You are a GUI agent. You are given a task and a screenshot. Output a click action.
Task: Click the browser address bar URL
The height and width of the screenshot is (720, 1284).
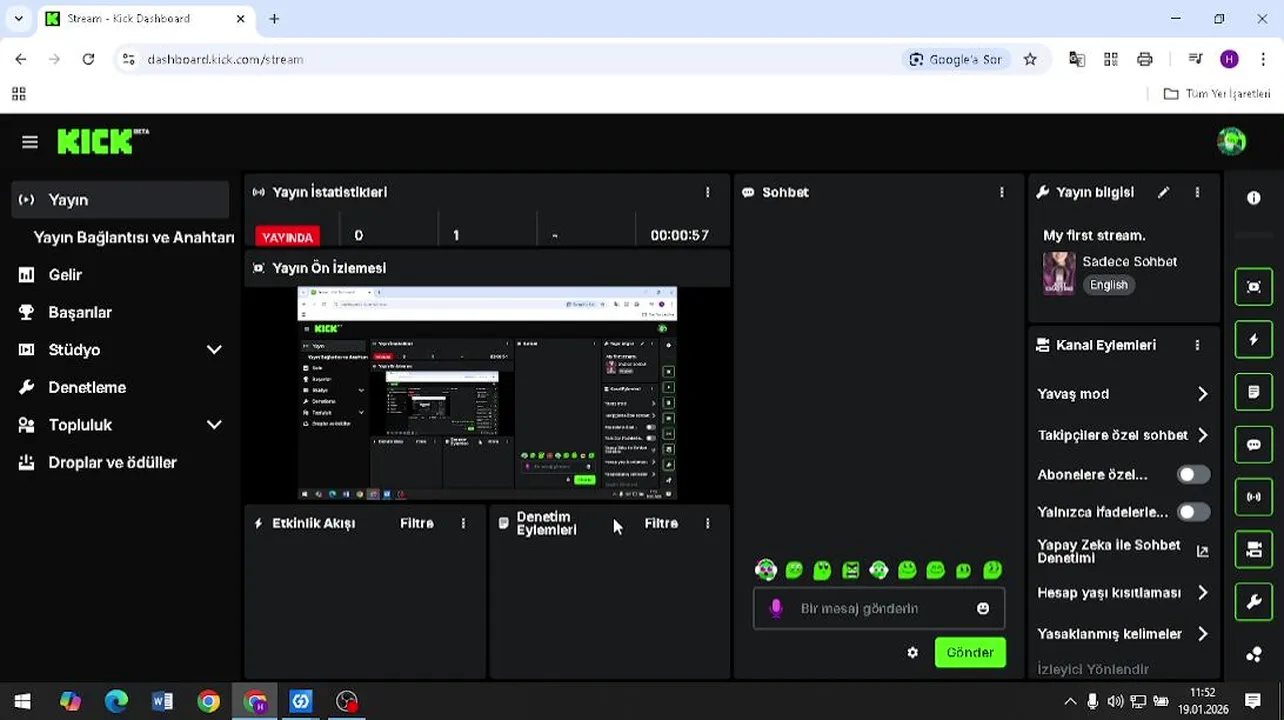coord(225,59)
